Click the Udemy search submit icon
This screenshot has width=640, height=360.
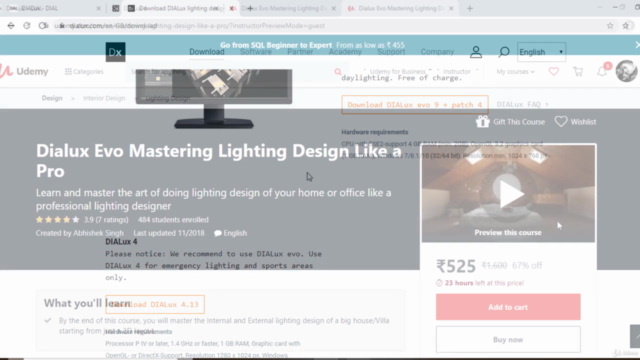click(x=338, y=72)
